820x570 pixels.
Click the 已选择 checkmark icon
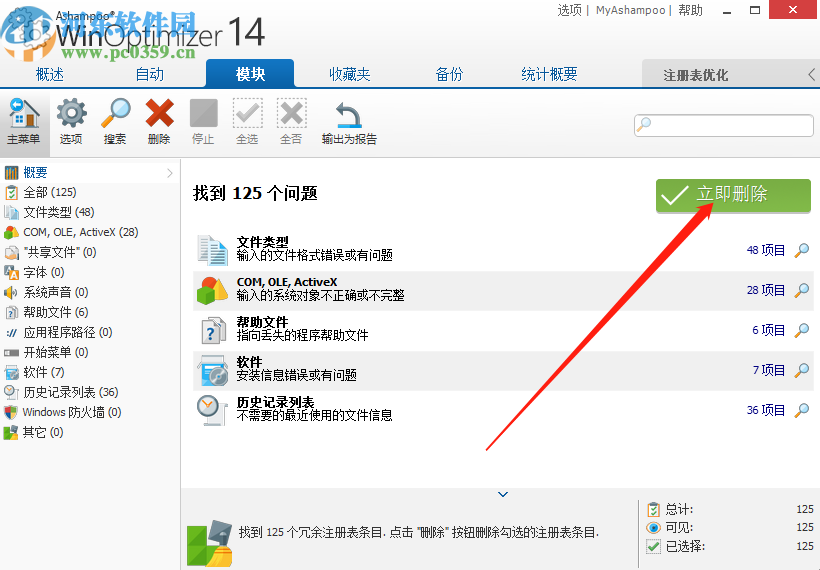[653, 546]
